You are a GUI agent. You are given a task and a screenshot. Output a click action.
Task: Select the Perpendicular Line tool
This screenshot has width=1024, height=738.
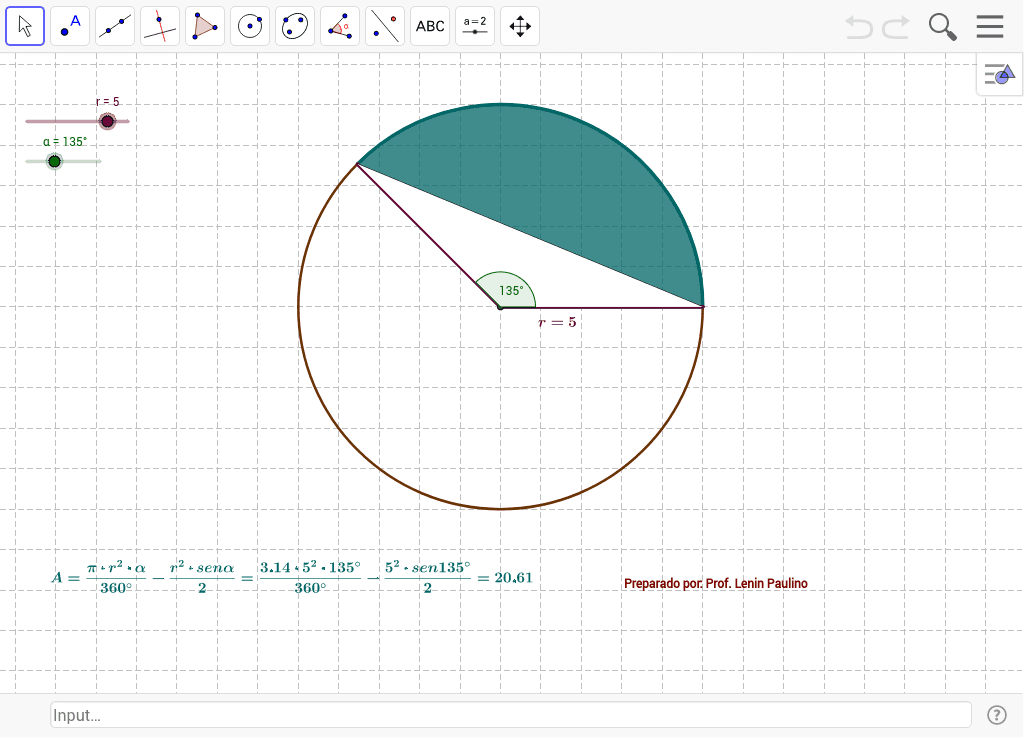tap(160, 26)
